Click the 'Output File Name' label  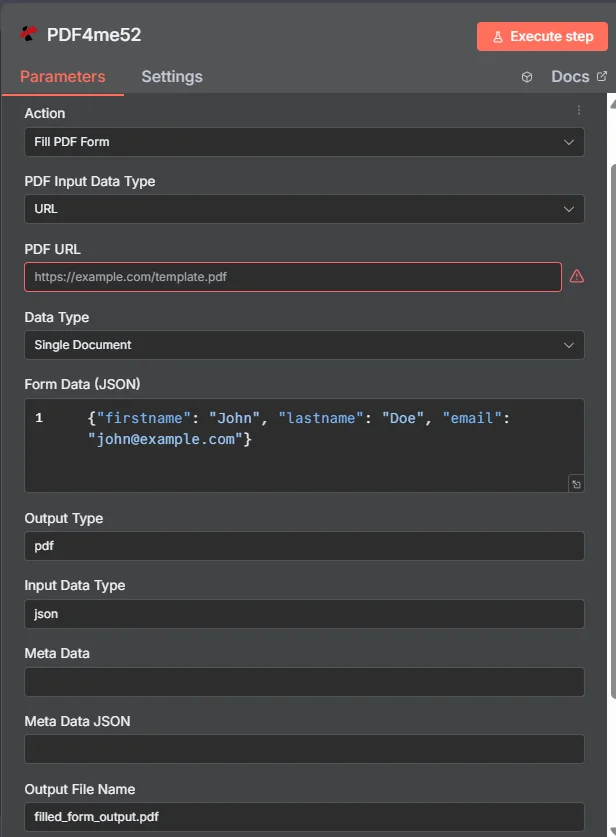click(80, 789)
